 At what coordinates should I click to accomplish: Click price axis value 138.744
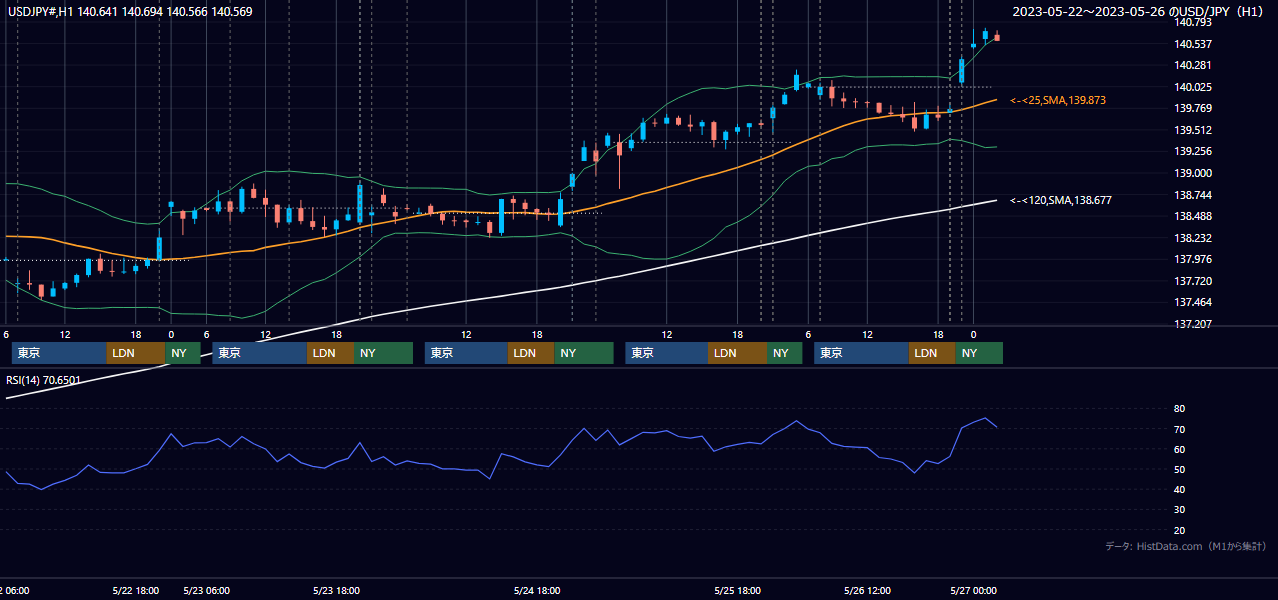click(1191, 195)
